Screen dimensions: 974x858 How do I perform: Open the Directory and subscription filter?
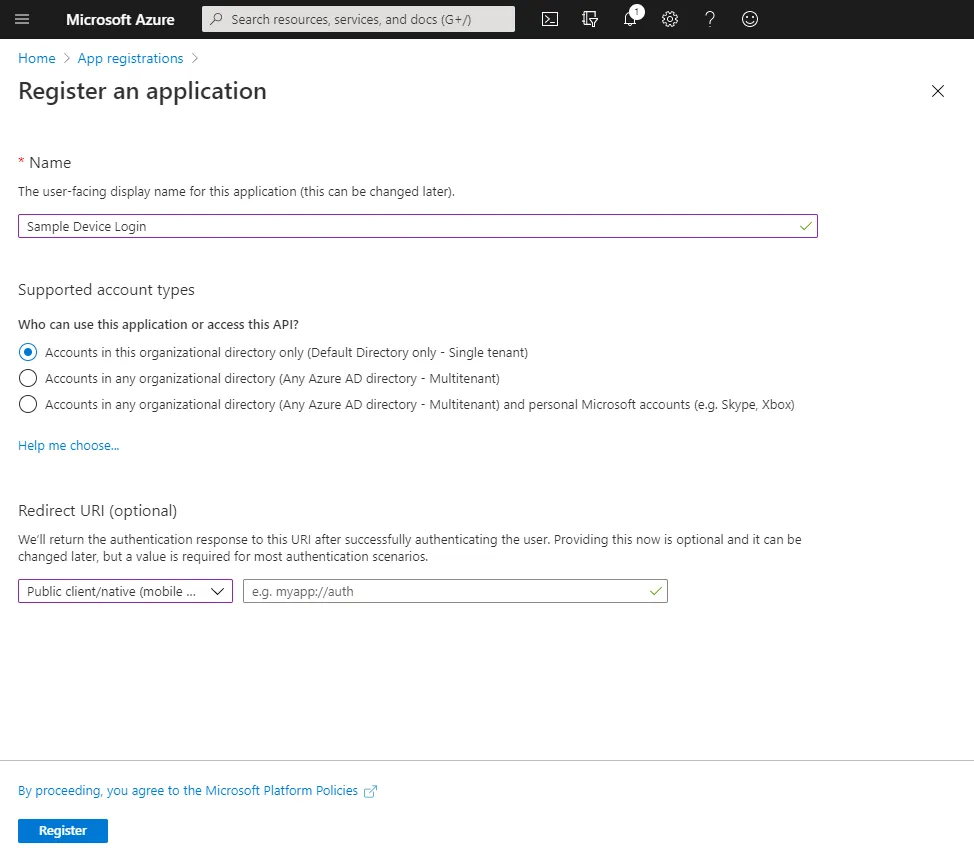tap(589, 19)
